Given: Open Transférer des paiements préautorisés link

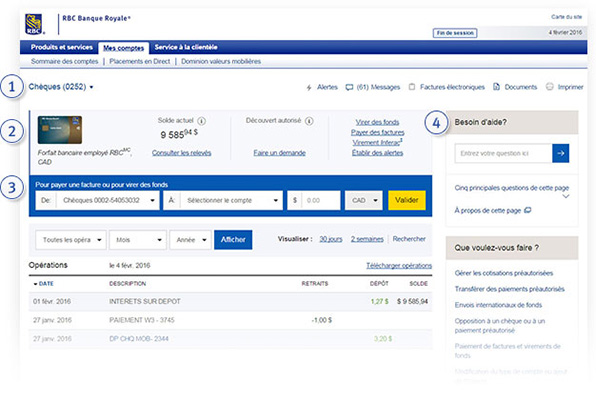Looking at the screenshot, I should point(509,289).
